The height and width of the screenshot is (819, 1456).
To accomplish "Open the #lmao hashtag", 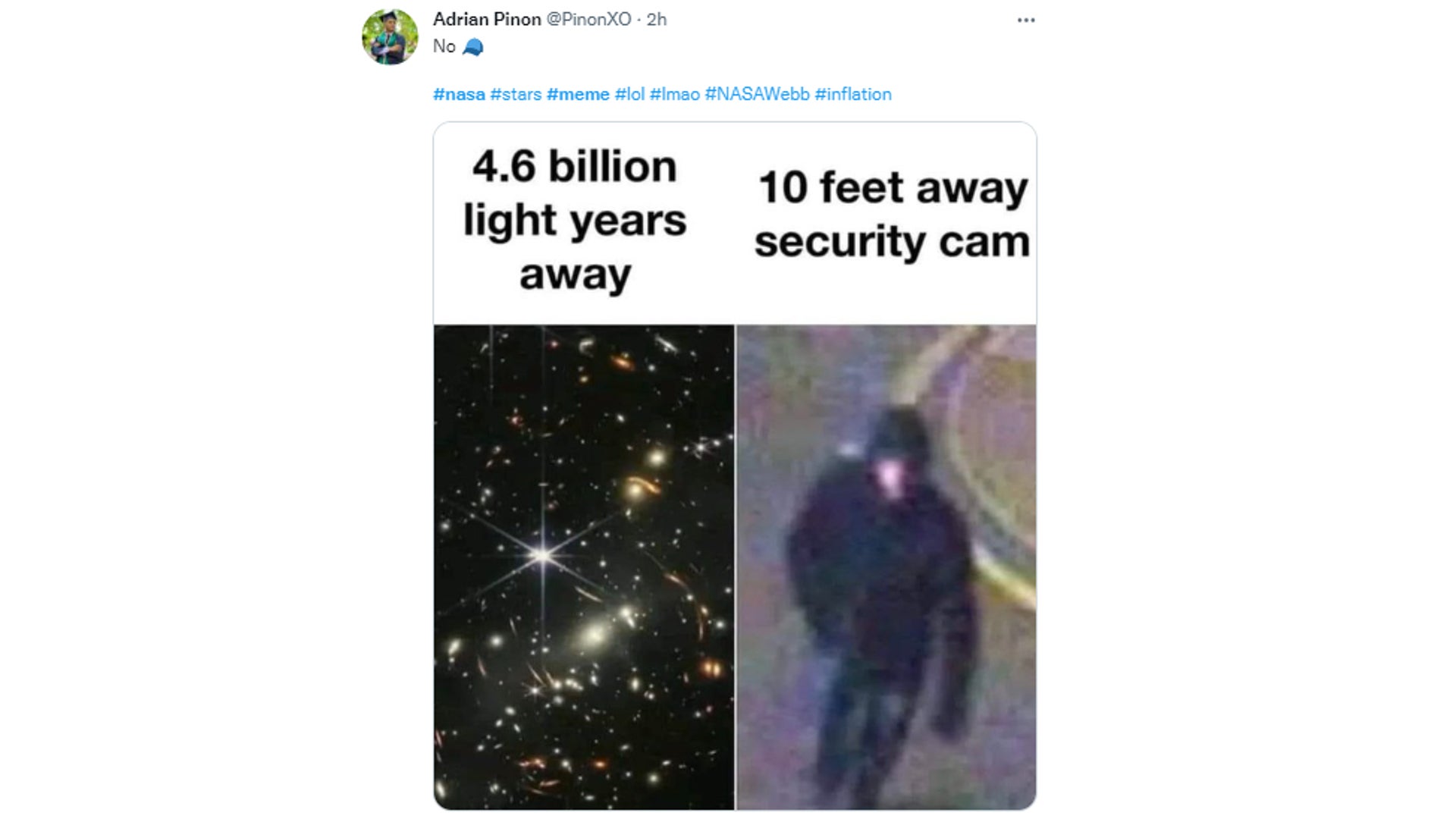I will [x=675, y=94].
